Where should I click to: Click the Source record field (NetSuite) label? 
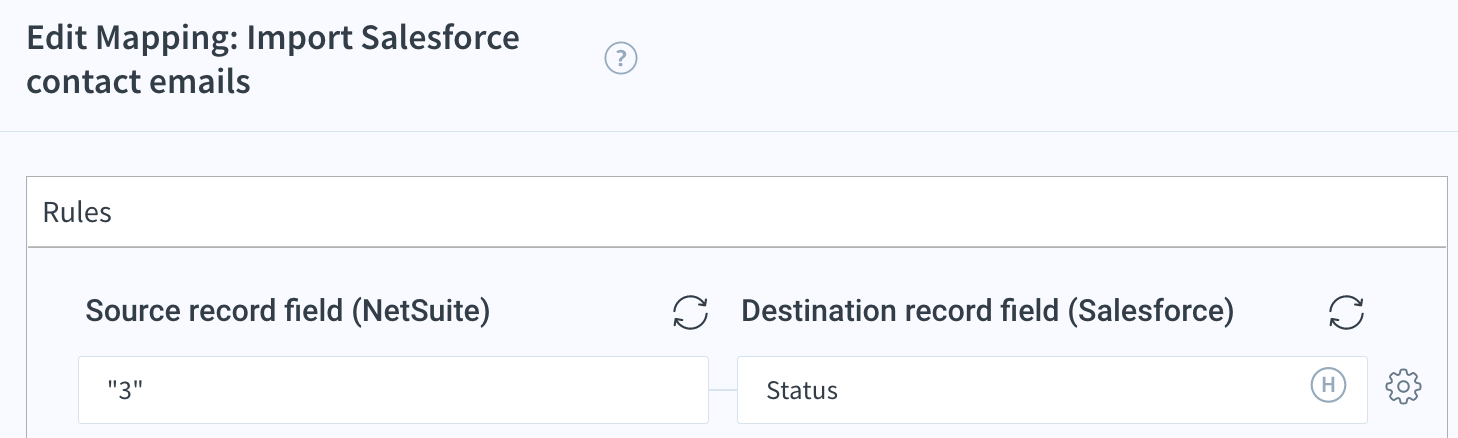click(x=288, y=312)
